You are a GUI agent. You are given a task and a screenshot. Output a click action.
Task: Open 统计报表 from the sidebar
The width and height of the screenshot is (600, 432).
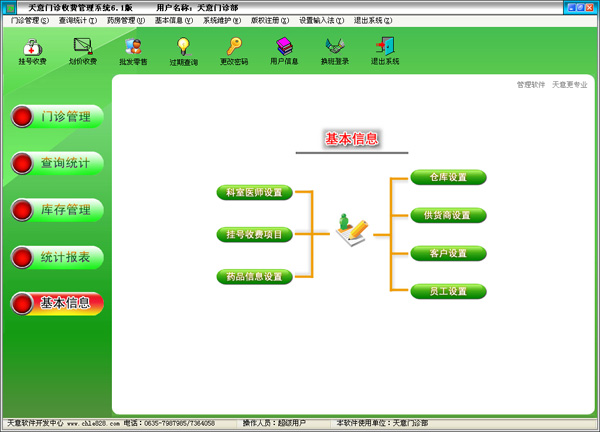[58, 257]
